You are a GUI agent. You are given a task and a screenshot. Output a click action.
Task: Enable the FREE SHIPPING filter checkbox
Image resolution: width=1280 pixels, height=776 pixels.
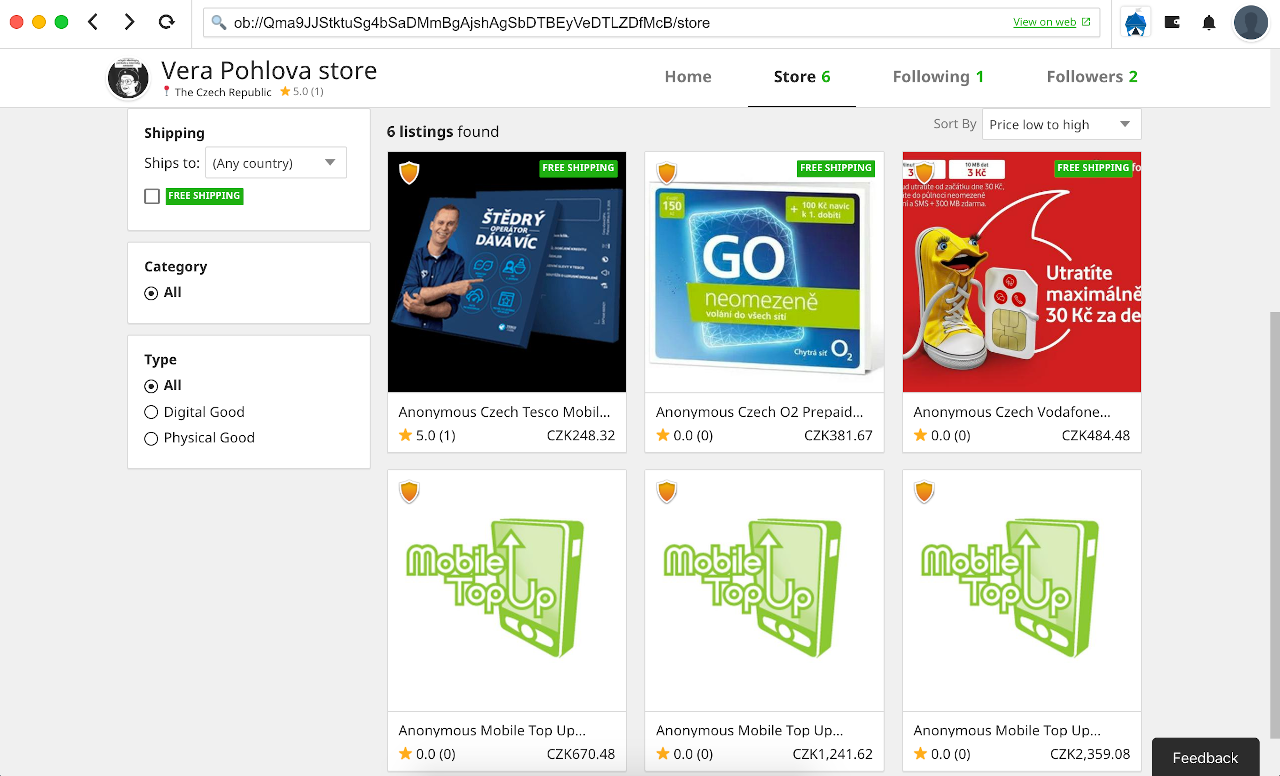(x=151, y=196)
